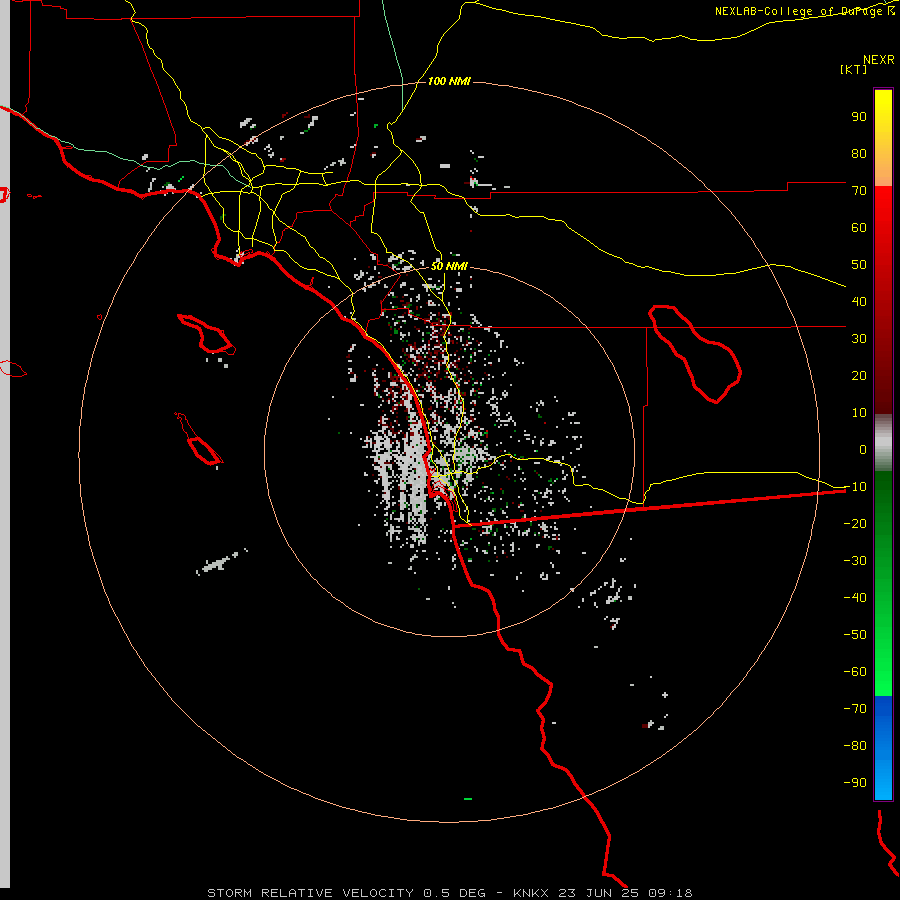Click the 60 scale value
Viewport: 900px width, 900px height.
tap(859, 228)
